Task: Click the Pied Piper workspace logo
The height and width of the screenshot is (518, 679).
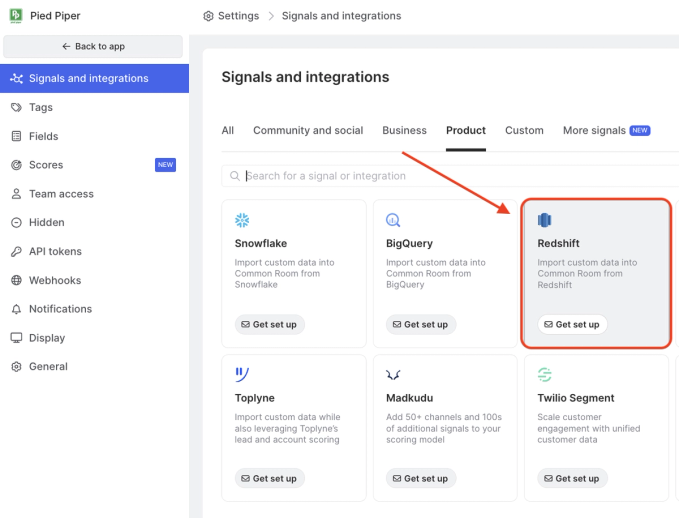Action: click(16, 16)
